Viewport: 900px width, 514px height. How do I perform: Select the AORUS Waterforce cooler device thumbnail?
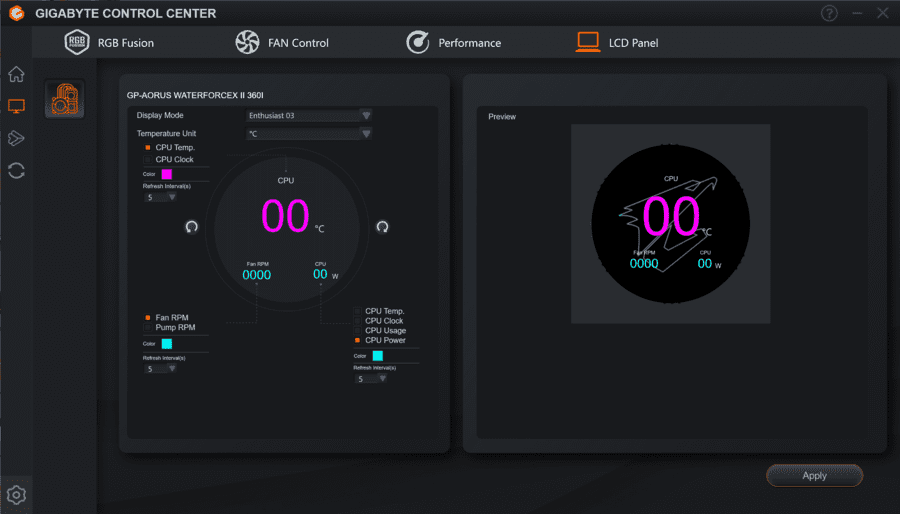[65, 99]
